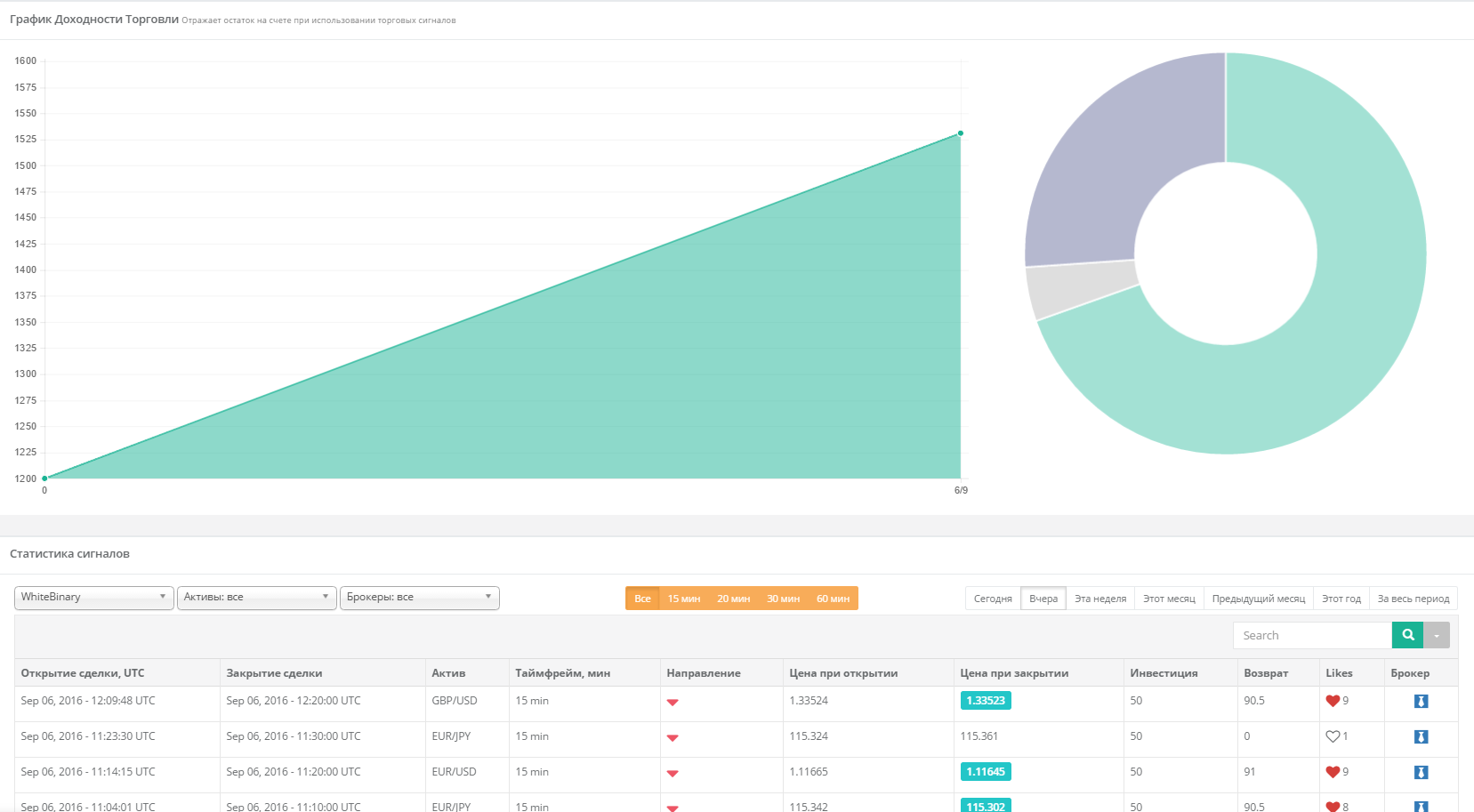Click the За весь период button
Image resolution: width=1474 pixels, height=812 pixels.
1414,599
